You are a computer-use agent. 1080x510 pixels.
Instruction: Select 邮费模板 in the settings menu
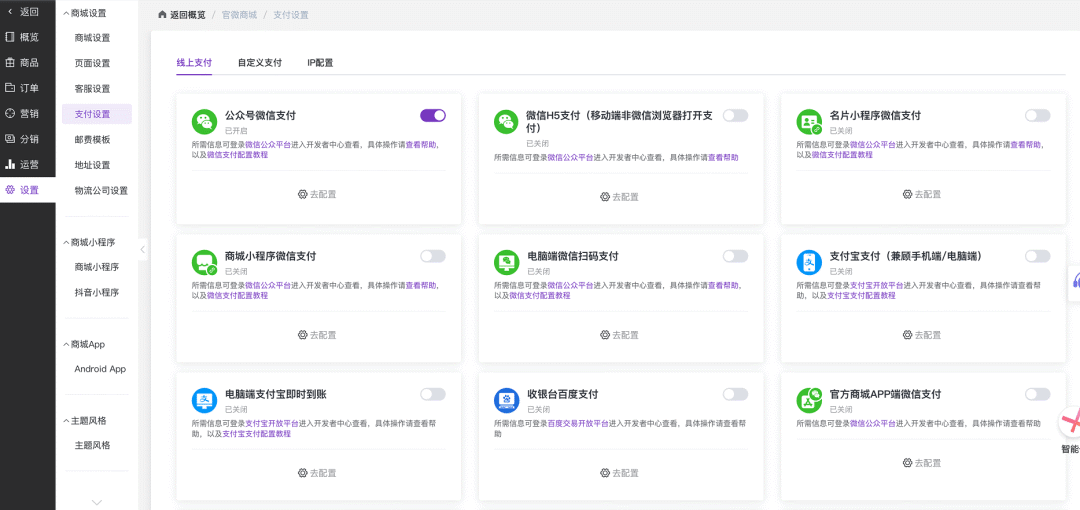coord(92,140)
